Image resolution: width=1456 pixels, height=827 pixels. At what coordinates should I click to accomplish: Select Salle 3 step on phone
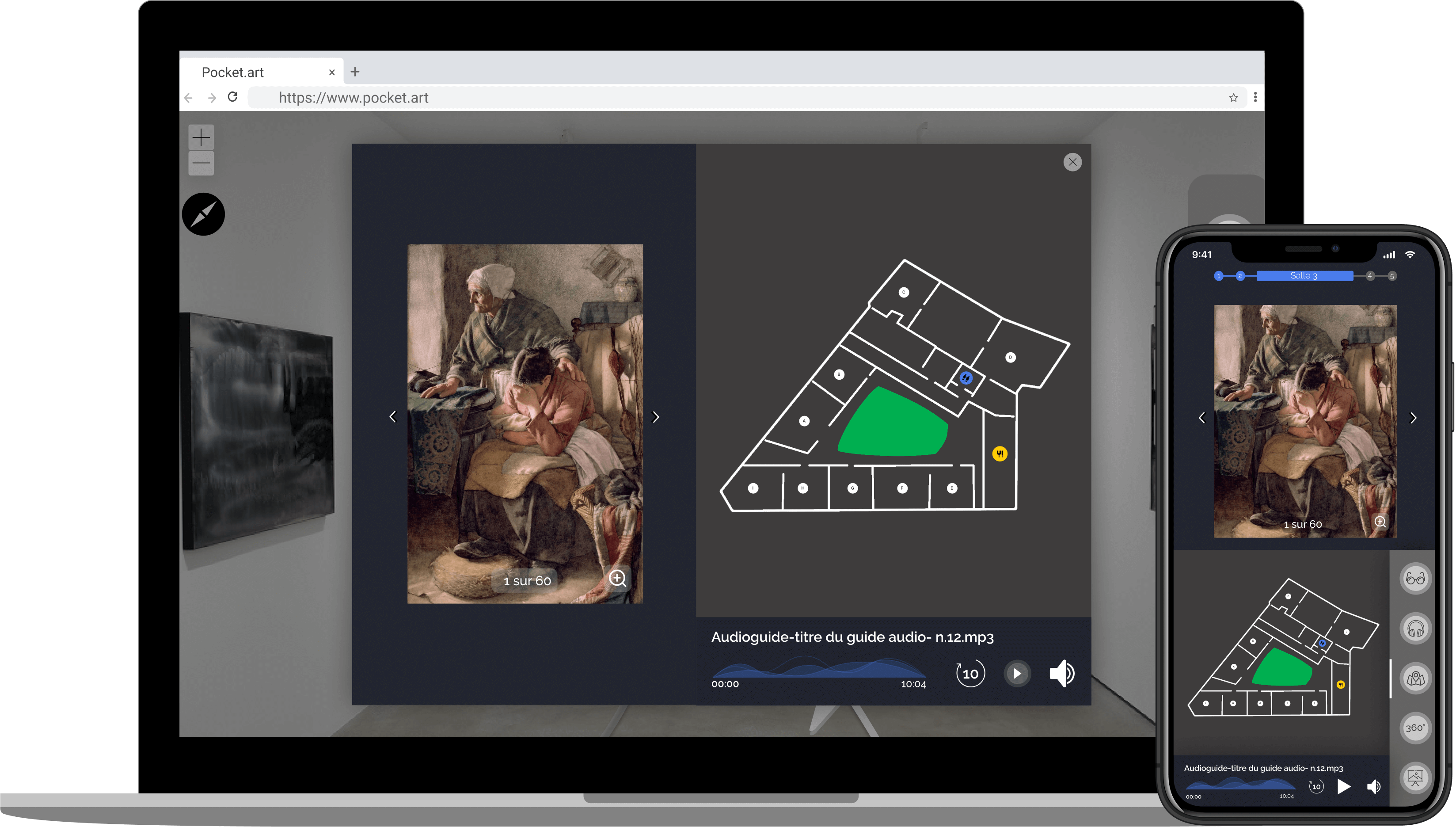(x=1304, y=276)
